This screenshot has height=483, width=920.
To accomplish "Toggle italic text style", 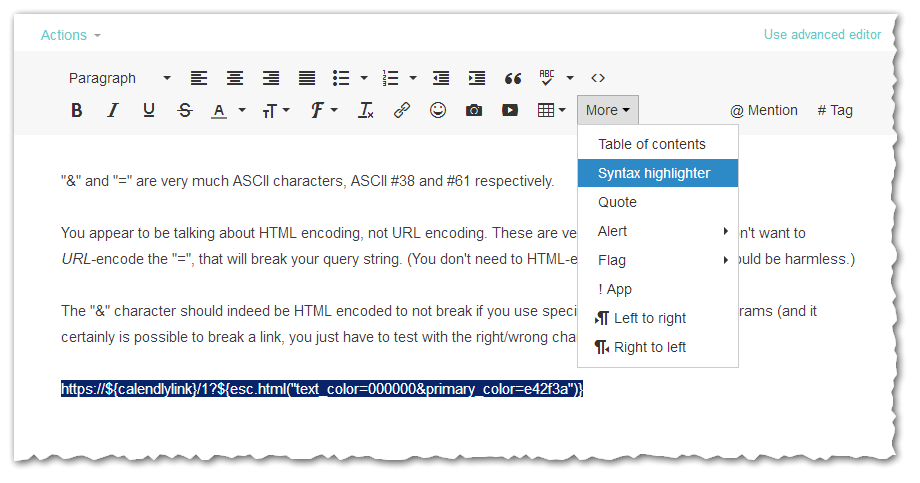I will tap(113, 111).
